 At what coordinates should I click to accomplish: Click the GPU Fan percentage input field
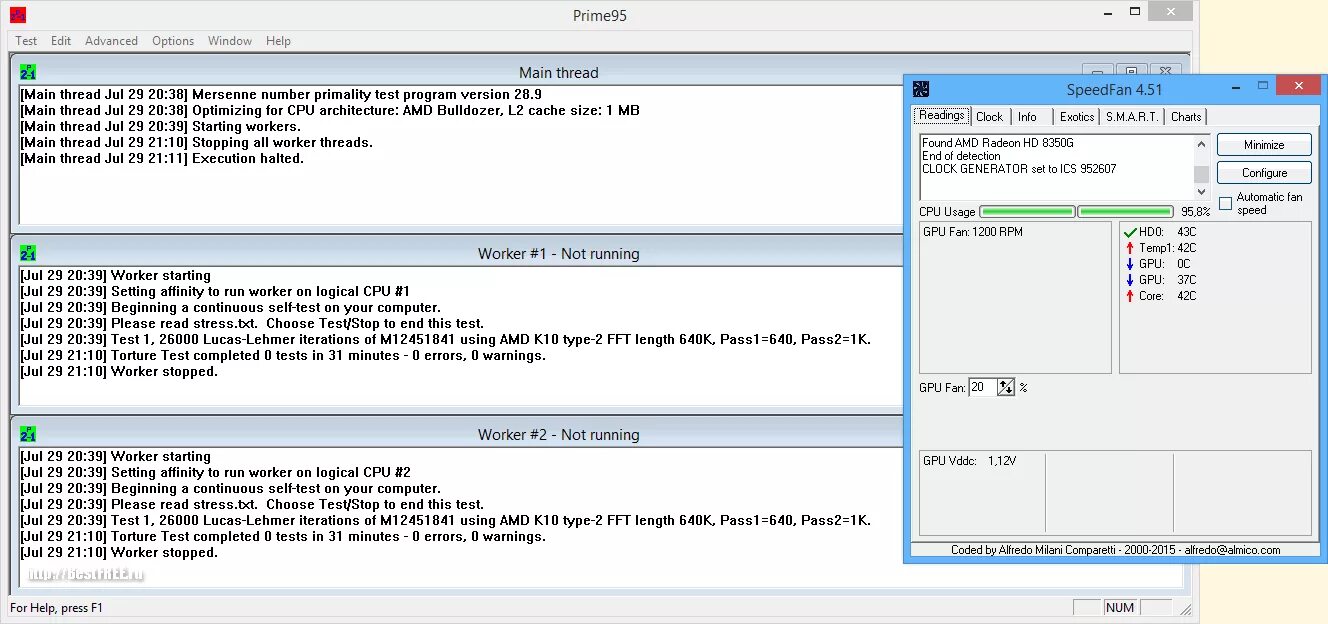[x=982, y=387]
